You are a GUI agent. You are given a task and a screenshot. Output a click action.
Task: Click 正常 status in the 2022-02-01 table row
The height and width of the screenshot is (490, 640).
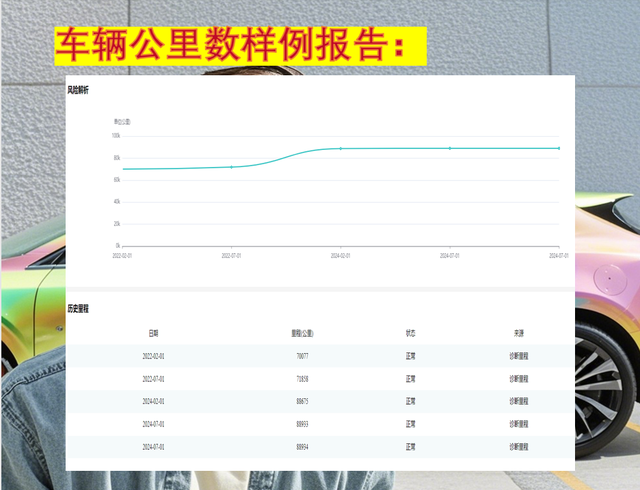[x=411, y=356]
